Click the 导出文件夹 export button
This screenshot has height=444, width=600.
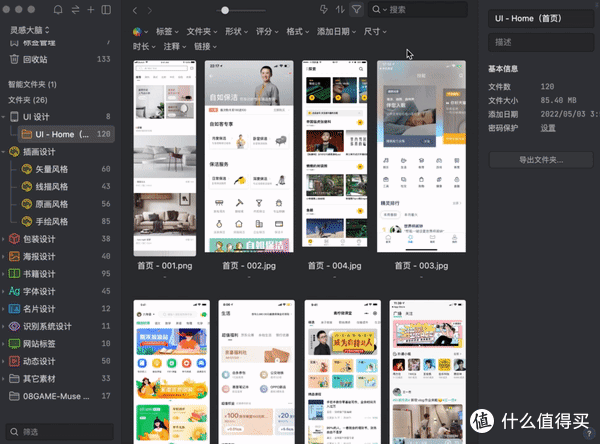(540, 160)
